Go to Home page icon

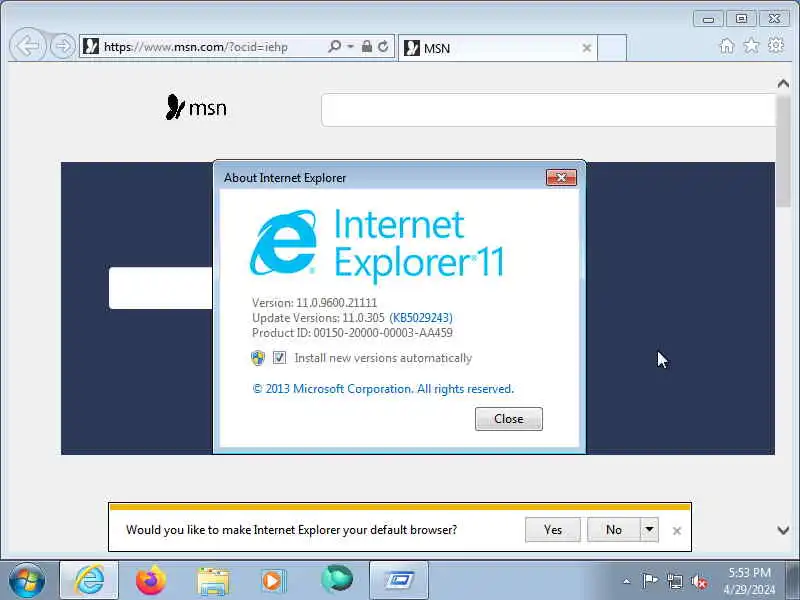coord(727,46)
